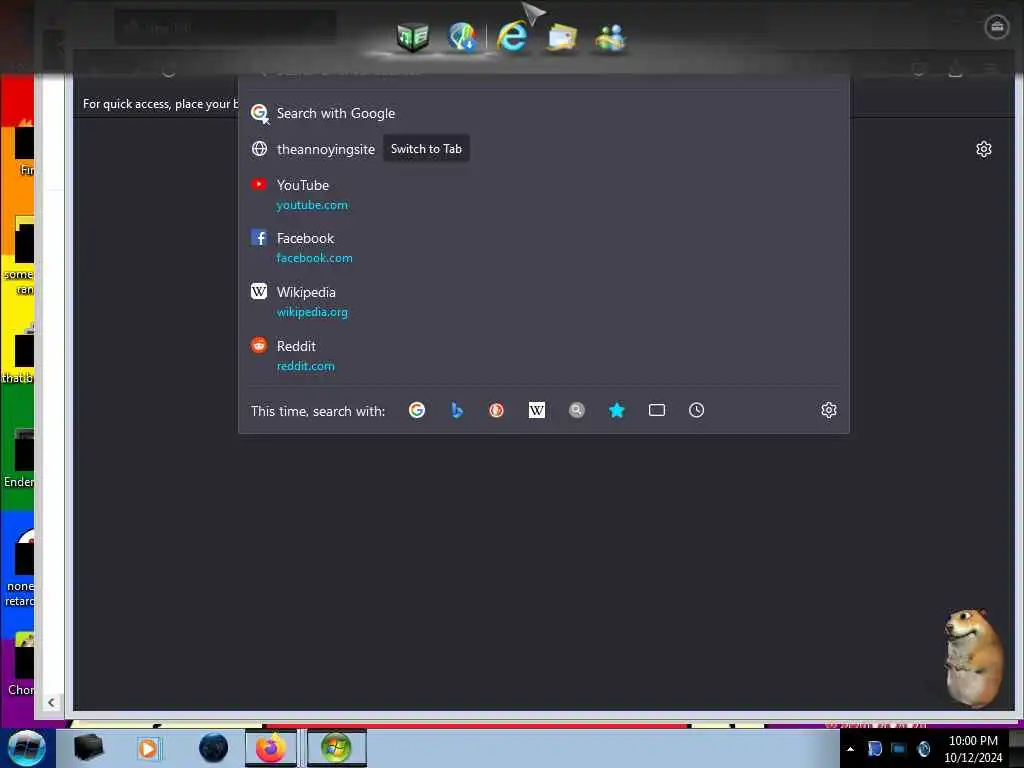The width and height of the screenshot is (1024, 768).
Task: Open new tab page settings gear
Action: click(984, 150)
